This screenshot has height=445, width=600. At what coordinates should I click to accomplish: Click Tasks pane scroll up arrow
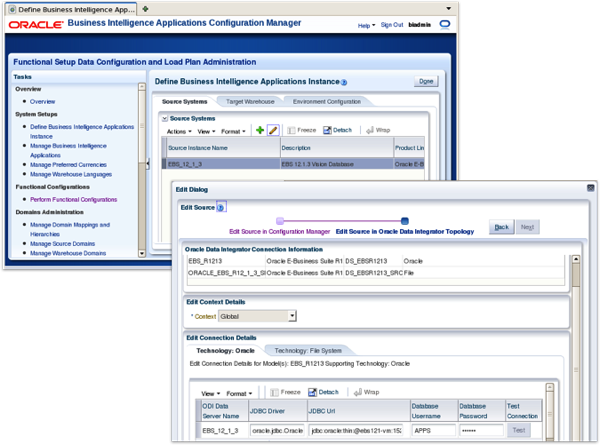point(142,87)
